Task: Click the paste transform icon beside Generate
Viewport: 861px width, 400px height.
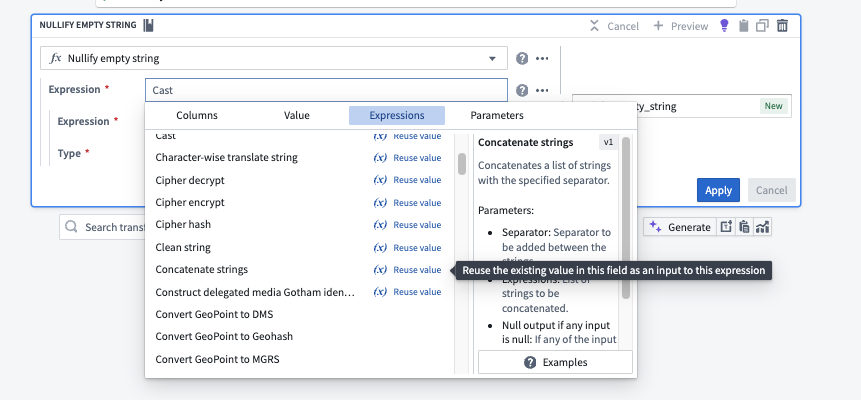Action: pyautogui.click(x=744, y=227)
